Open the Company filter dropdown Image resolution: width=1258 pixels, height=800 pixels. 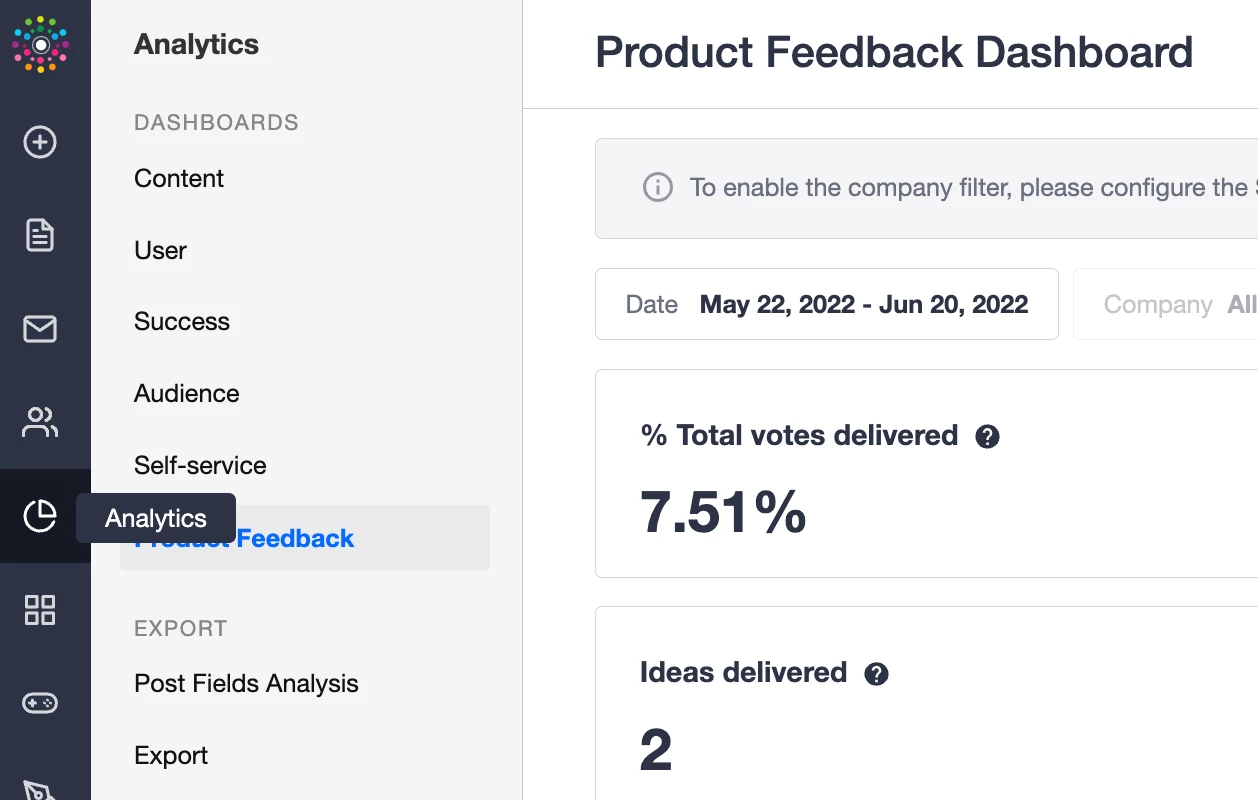coord(1170,304)
